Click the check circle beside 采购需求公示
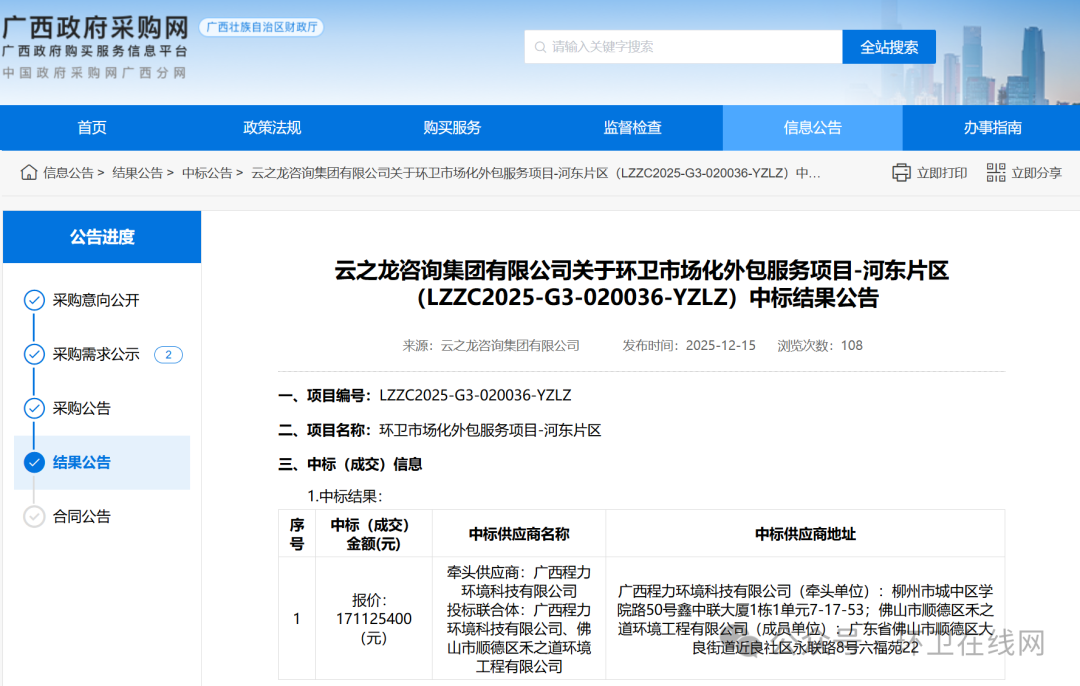The height and width of the screenshot is (686, 1080). [34, 354]
